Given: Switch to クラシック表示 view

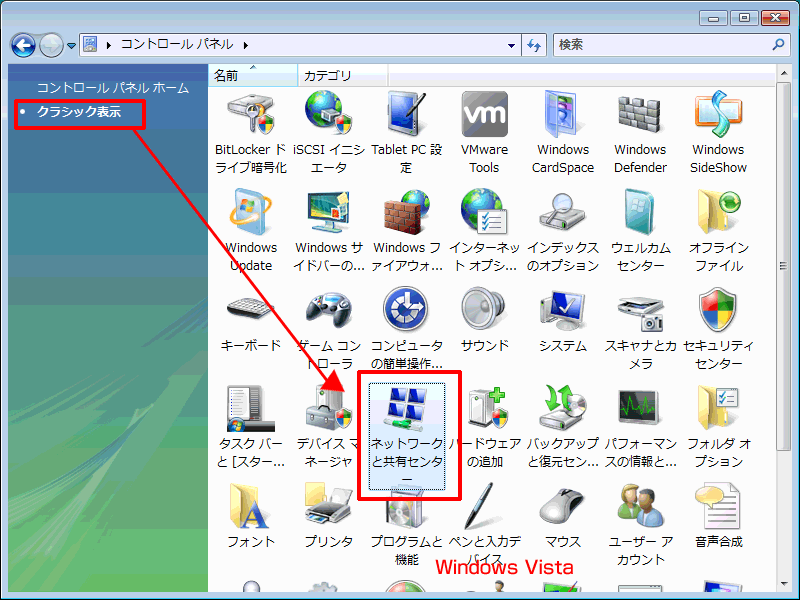Looking at the screenshot, I should 79,112.
